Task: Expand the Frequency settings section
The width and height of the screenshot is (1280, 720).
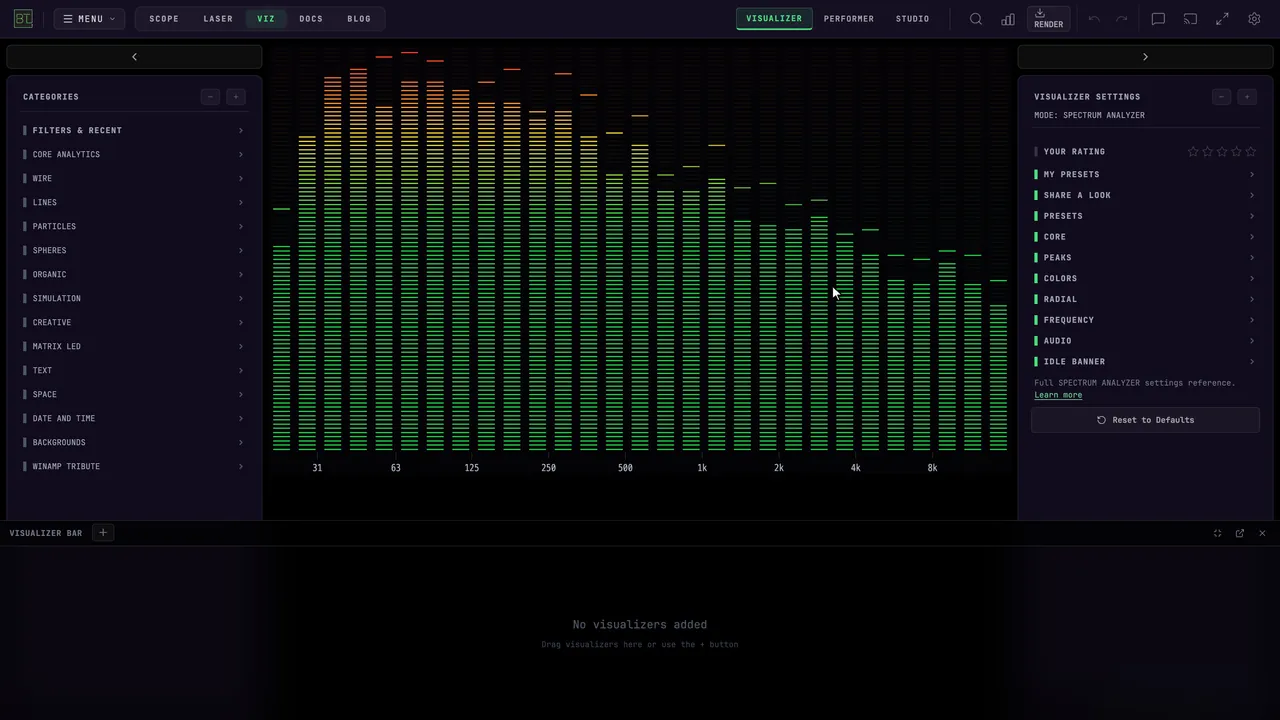Action: pyautogui.click(x=1145, y=320)
